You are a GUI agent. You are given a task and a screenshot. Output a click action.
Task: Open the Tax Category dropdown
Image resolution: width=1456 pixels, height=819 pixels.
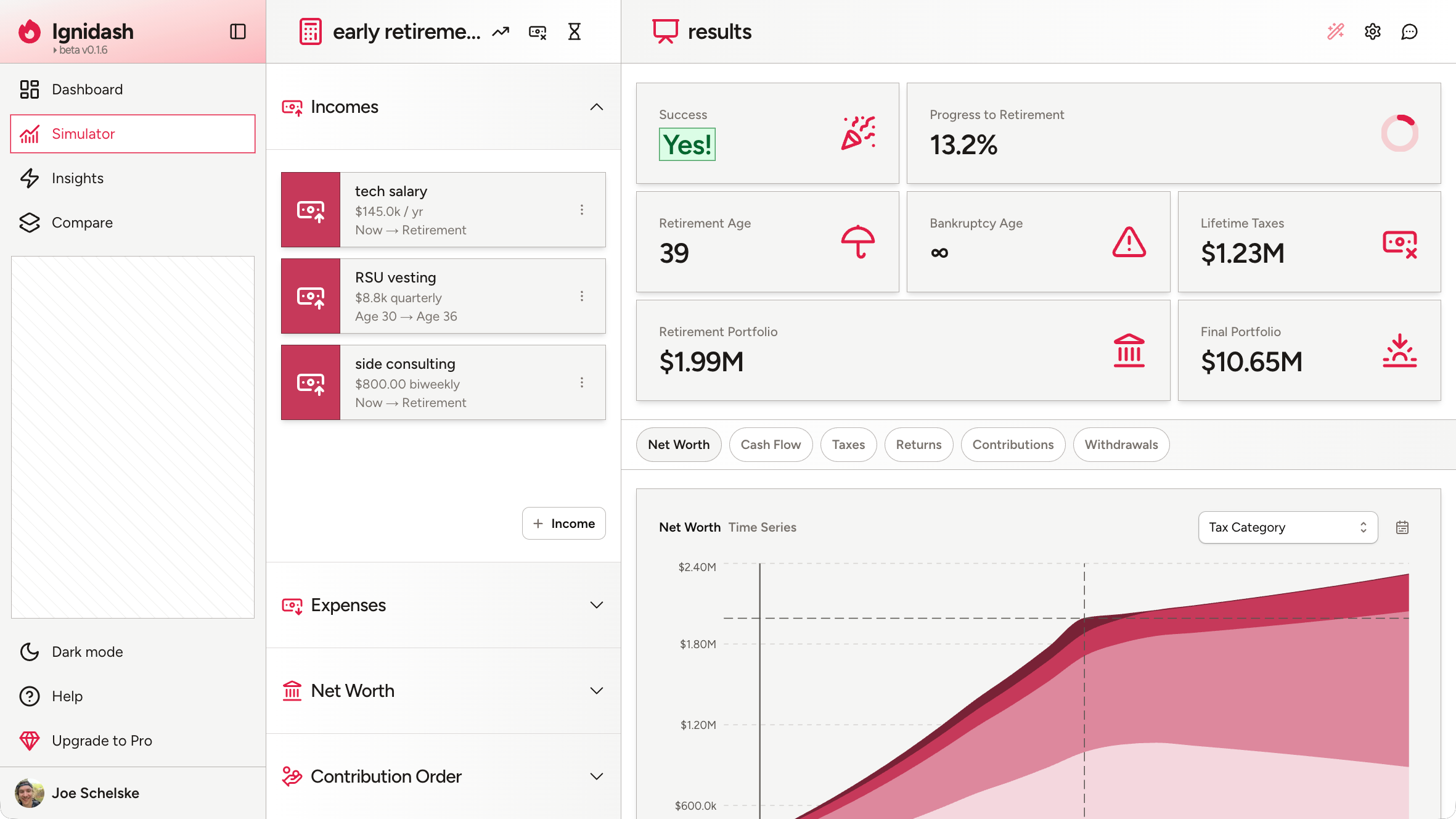pyautogui.click(x=1288, y=527)
